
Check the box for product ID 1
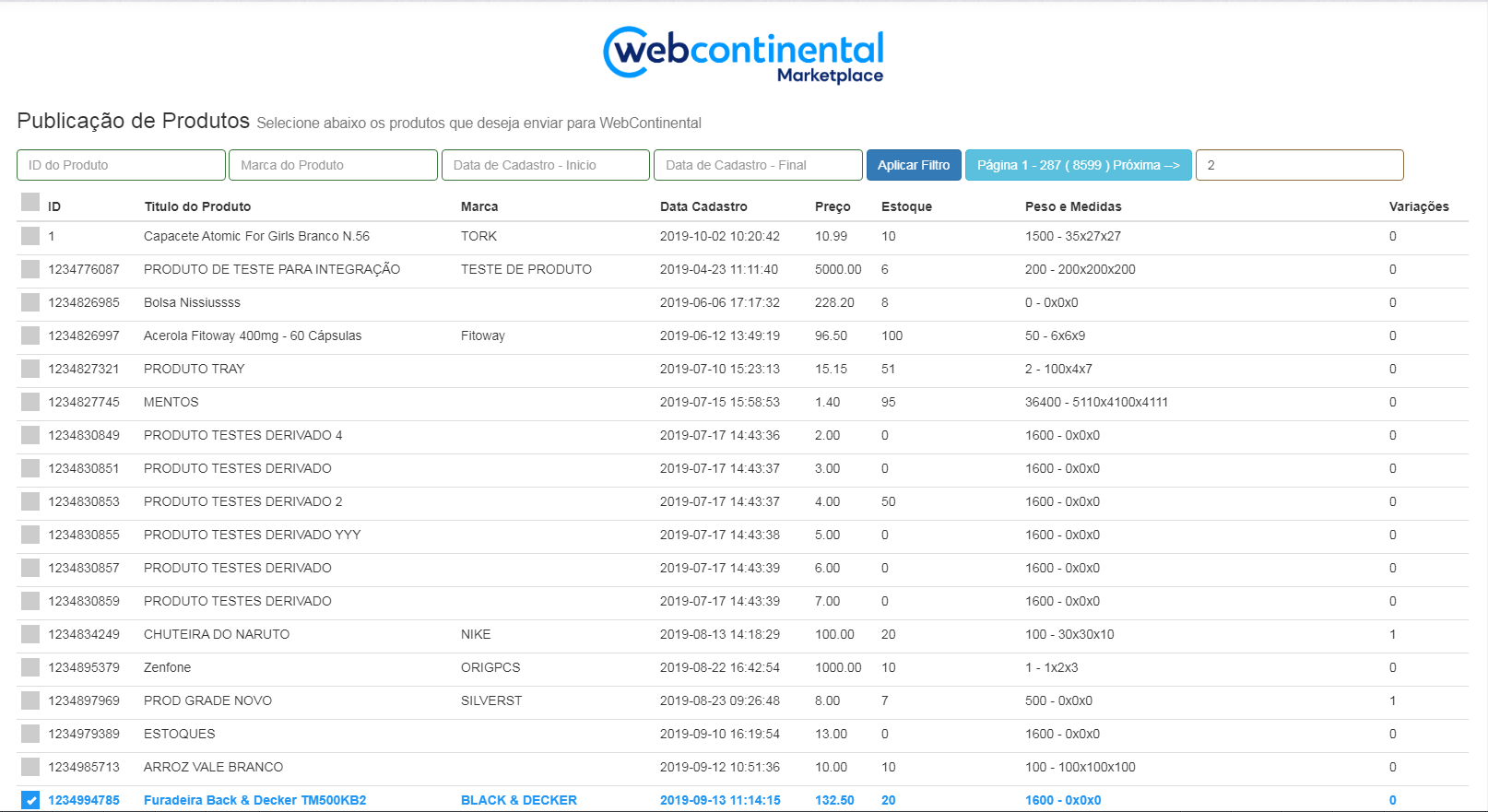30,236
